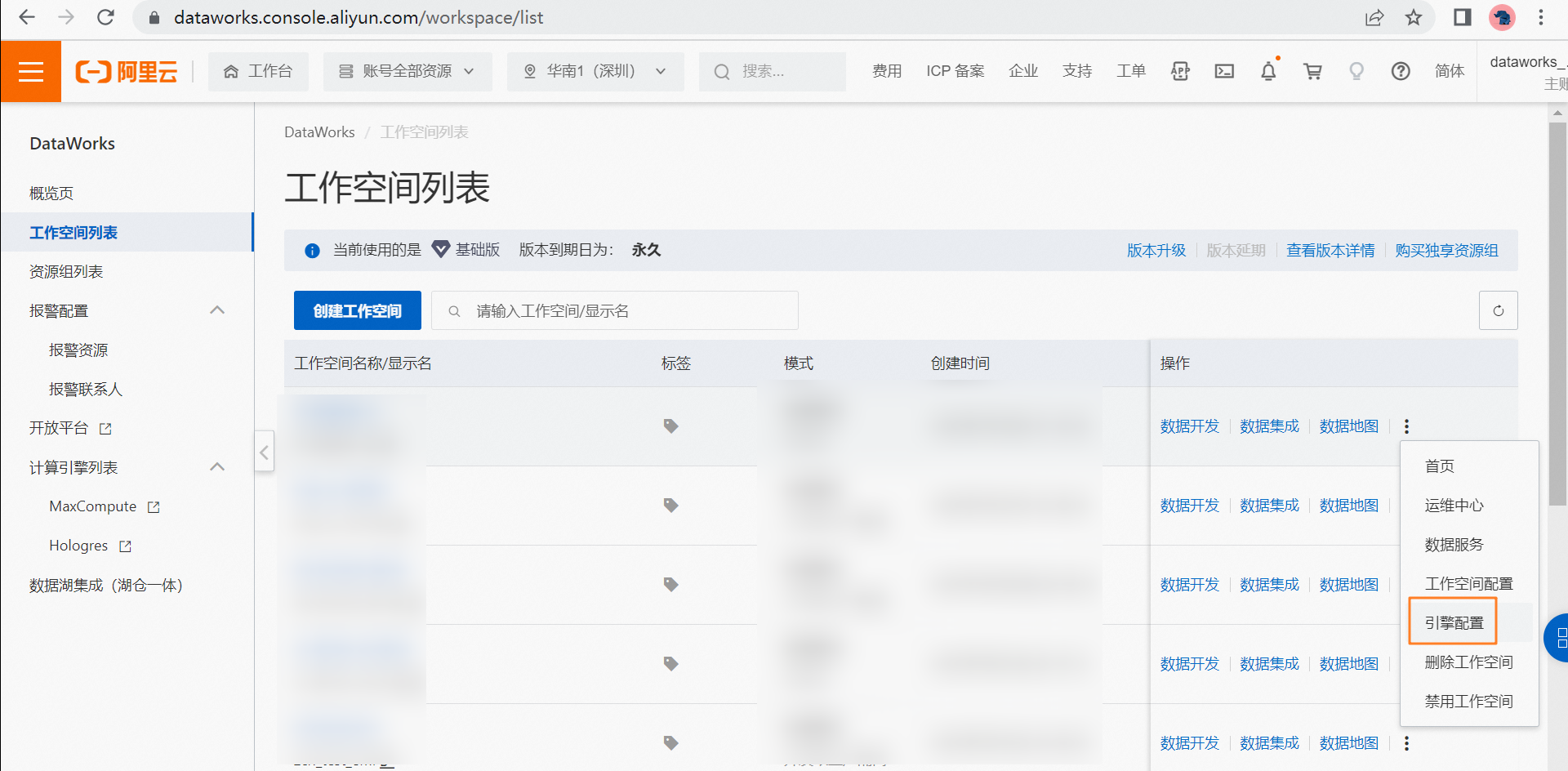Click 购买独享资源组 link
This screenshot has width=1568, height=771.
1446,251
